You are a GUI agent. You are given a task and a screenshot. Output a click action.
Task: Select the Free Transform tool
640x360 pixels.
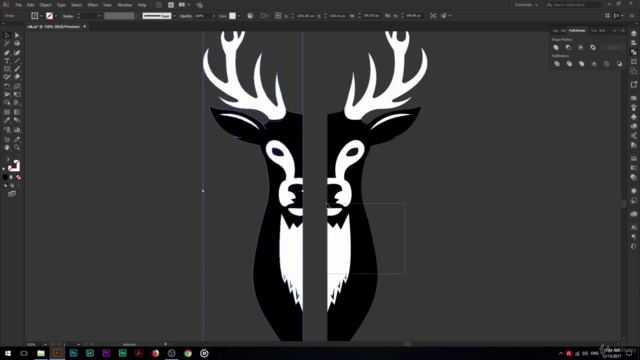17,94
